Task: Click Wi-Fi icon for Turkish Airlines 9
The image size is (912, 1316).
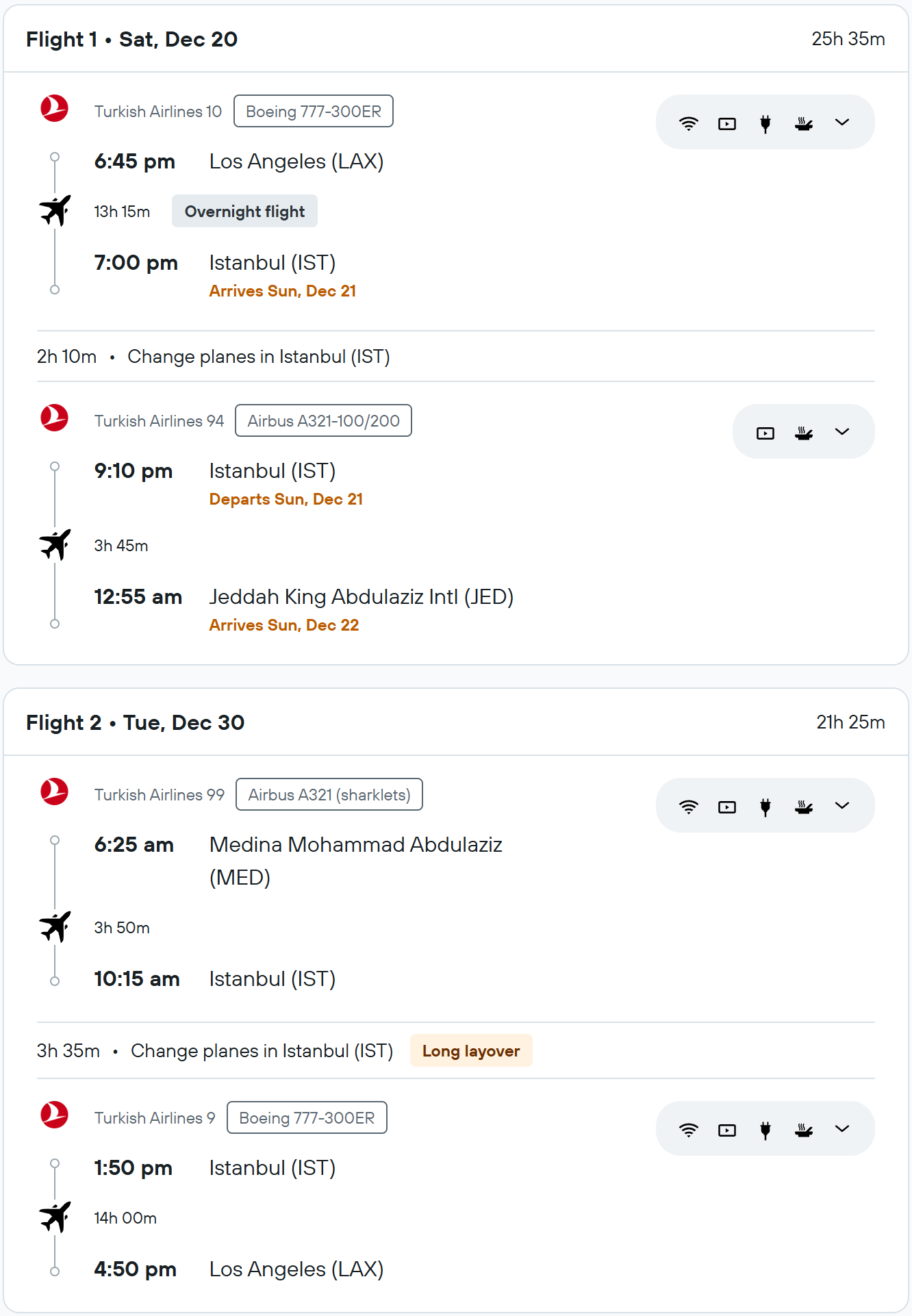Action: click(x=688, y=1130)
